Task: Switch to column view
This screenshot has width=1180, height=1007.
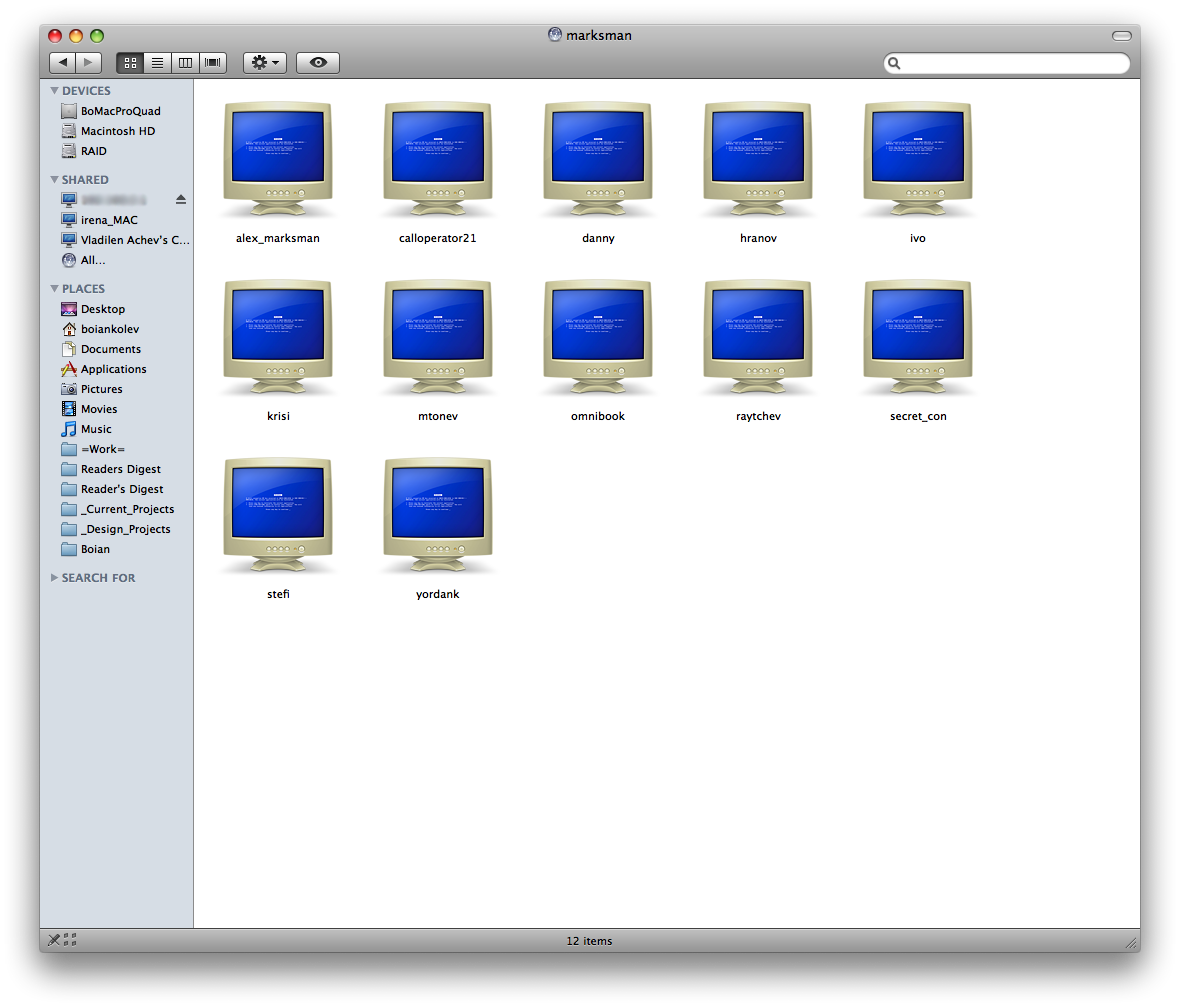Action: click(x=185, y=63)
